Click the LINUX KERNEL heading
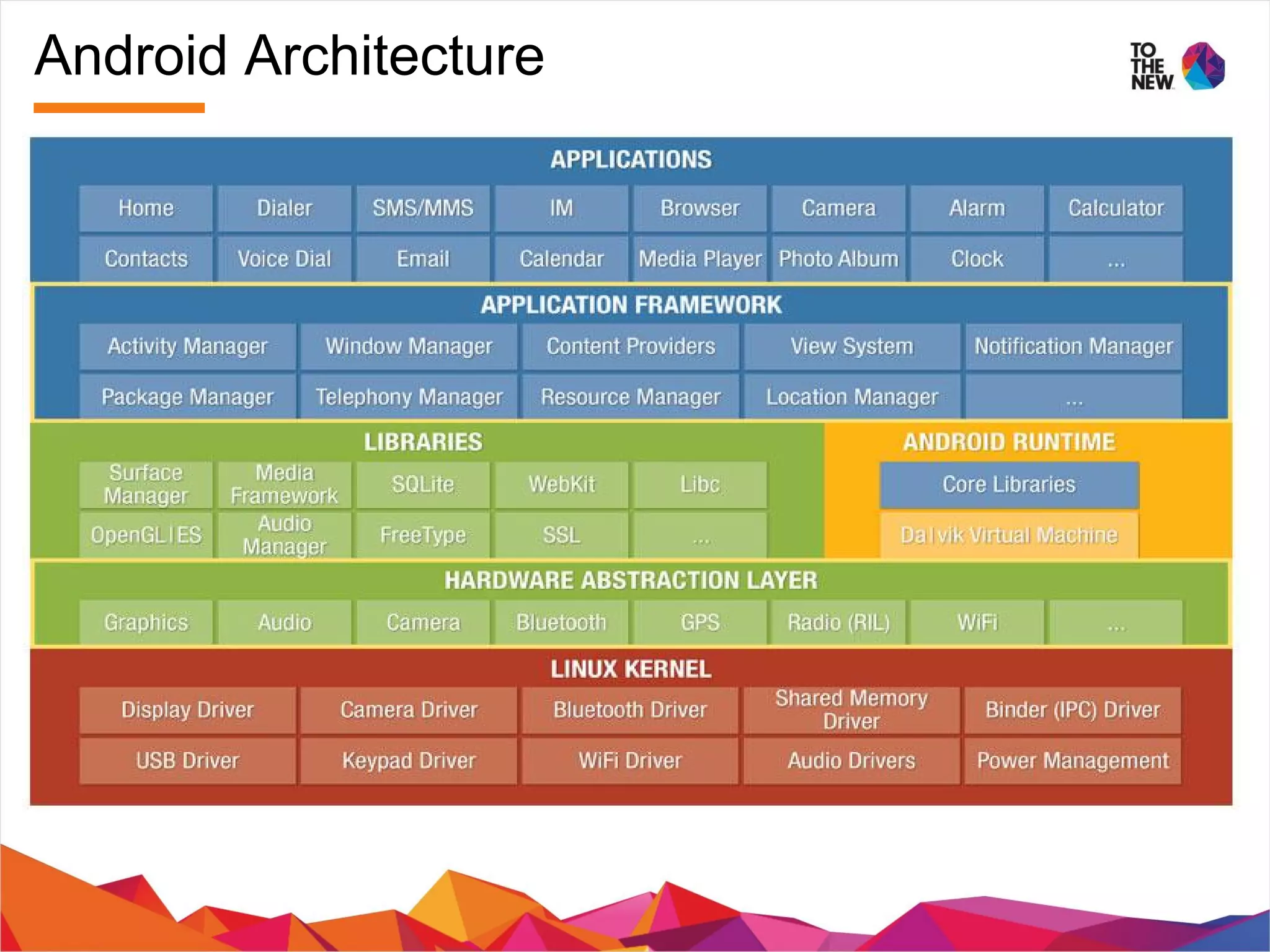Screen dimensions: 1270x952 coord(631,669)
